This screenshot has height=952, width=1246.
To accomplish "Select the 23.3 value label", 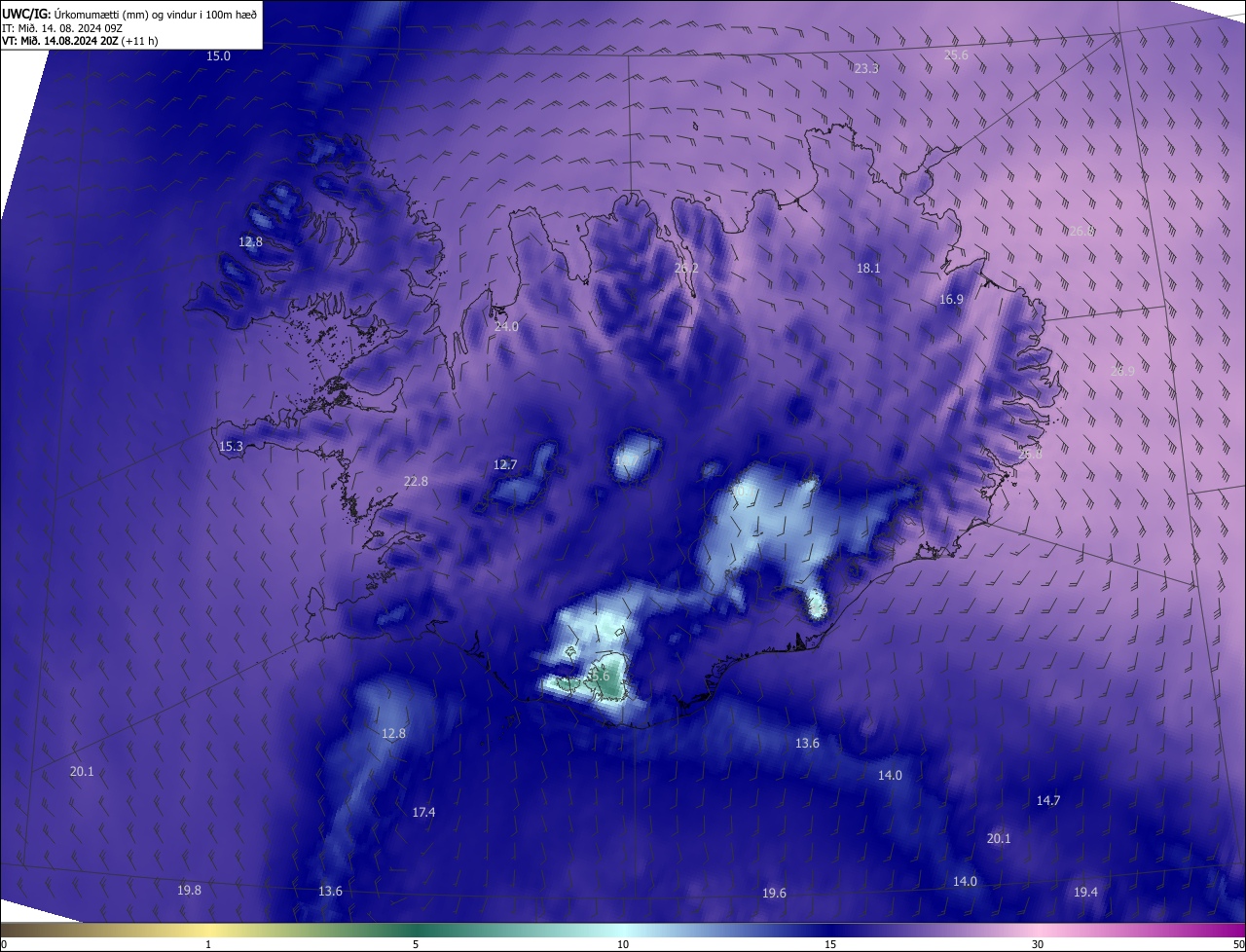I will tap(866, 68).
